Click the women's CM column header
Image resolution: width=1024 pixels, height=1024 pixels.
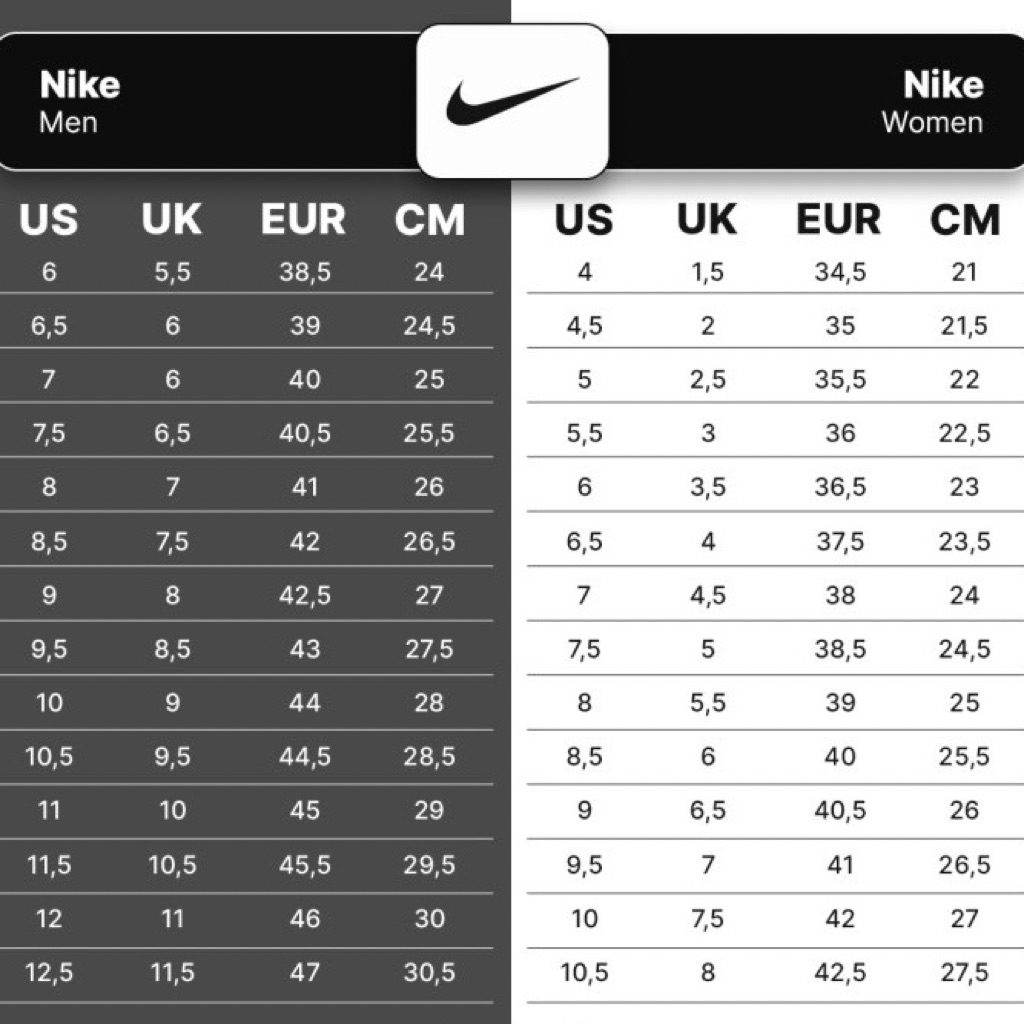point(964,220)
